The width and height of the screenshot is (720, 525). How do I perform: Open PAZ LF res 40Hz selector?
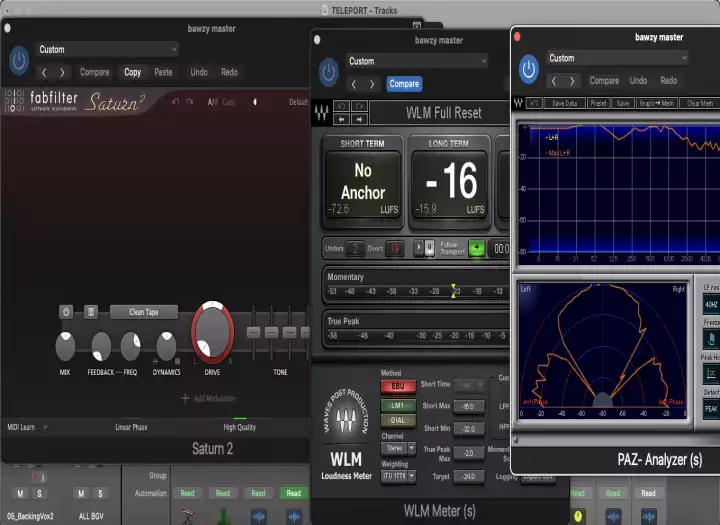click(x=711, y=305)
